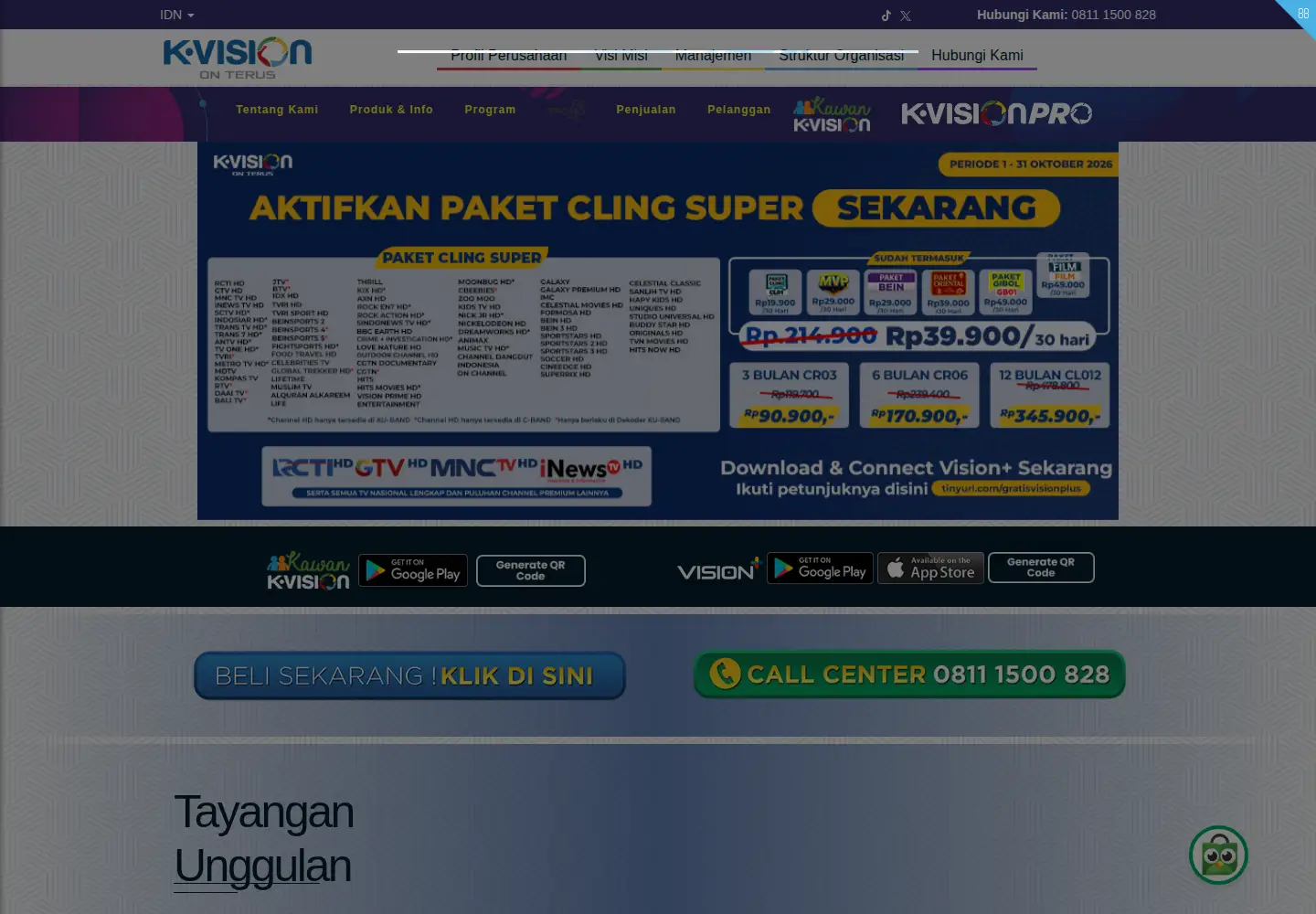Go to the Profil Perusahaan submenu tab
The image size is (1316, 914).
508,56
